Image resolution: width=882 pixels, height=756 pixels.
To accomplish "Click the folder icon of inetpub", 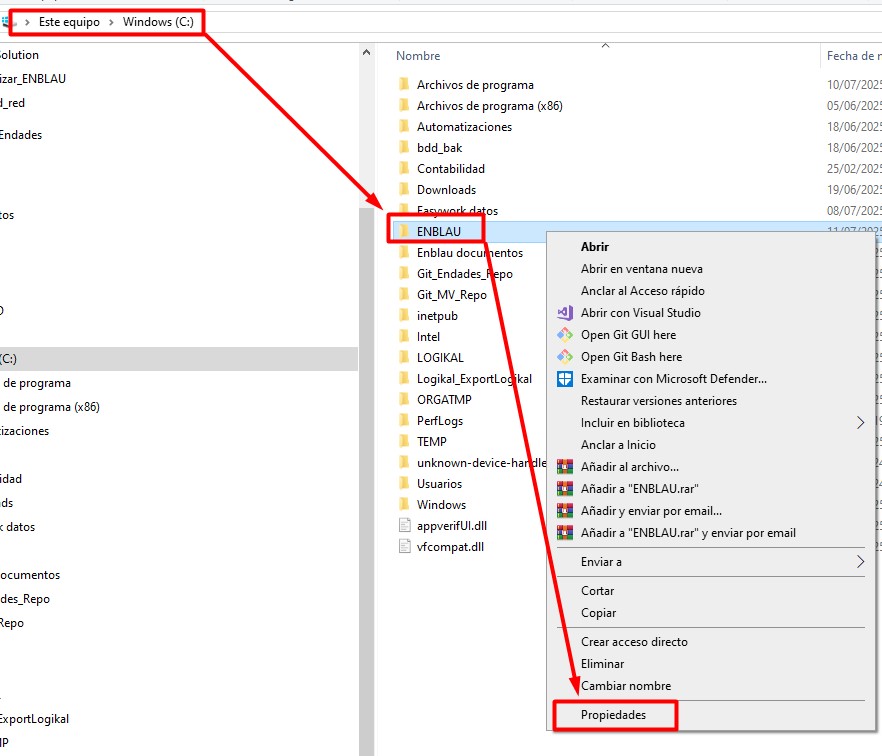I will point(404,316).
